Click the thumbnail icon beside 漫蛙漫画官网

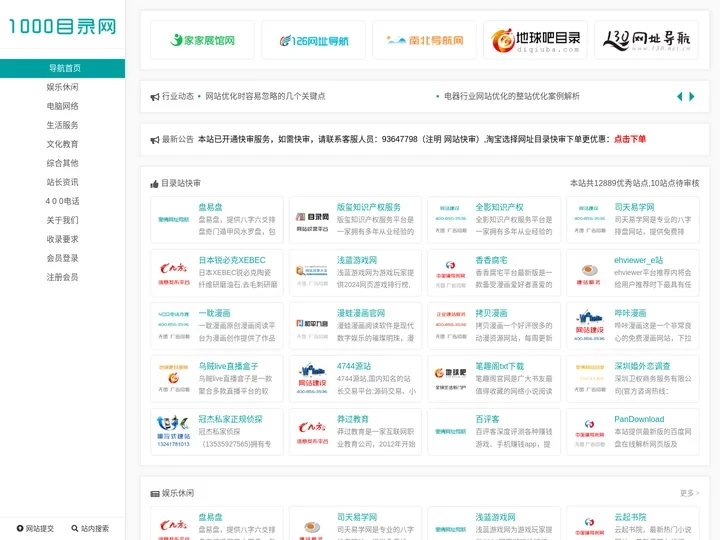point(312,326)
